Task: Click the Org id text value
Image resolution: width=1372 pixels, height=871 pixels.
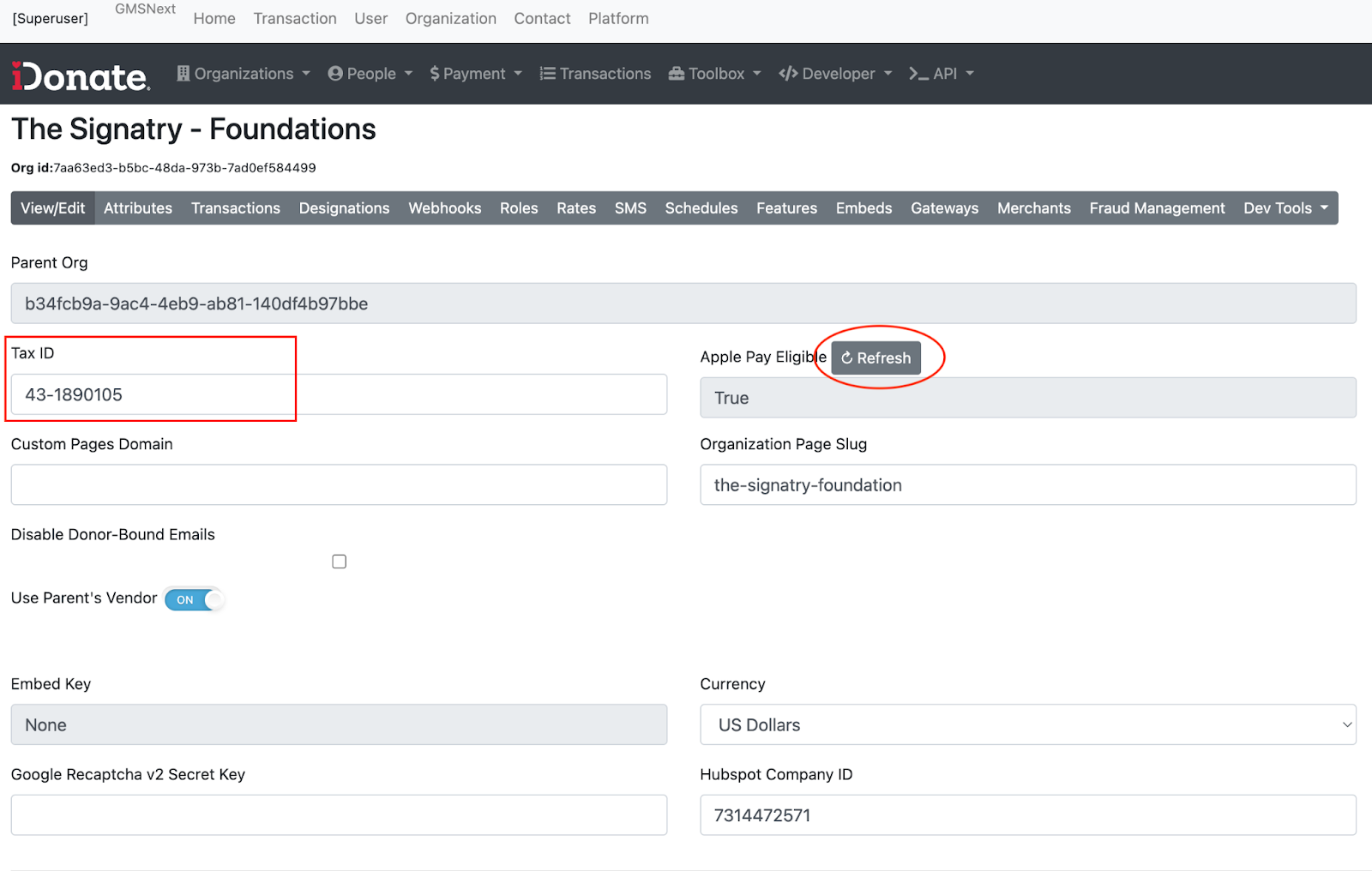Action: click(184, 168)
